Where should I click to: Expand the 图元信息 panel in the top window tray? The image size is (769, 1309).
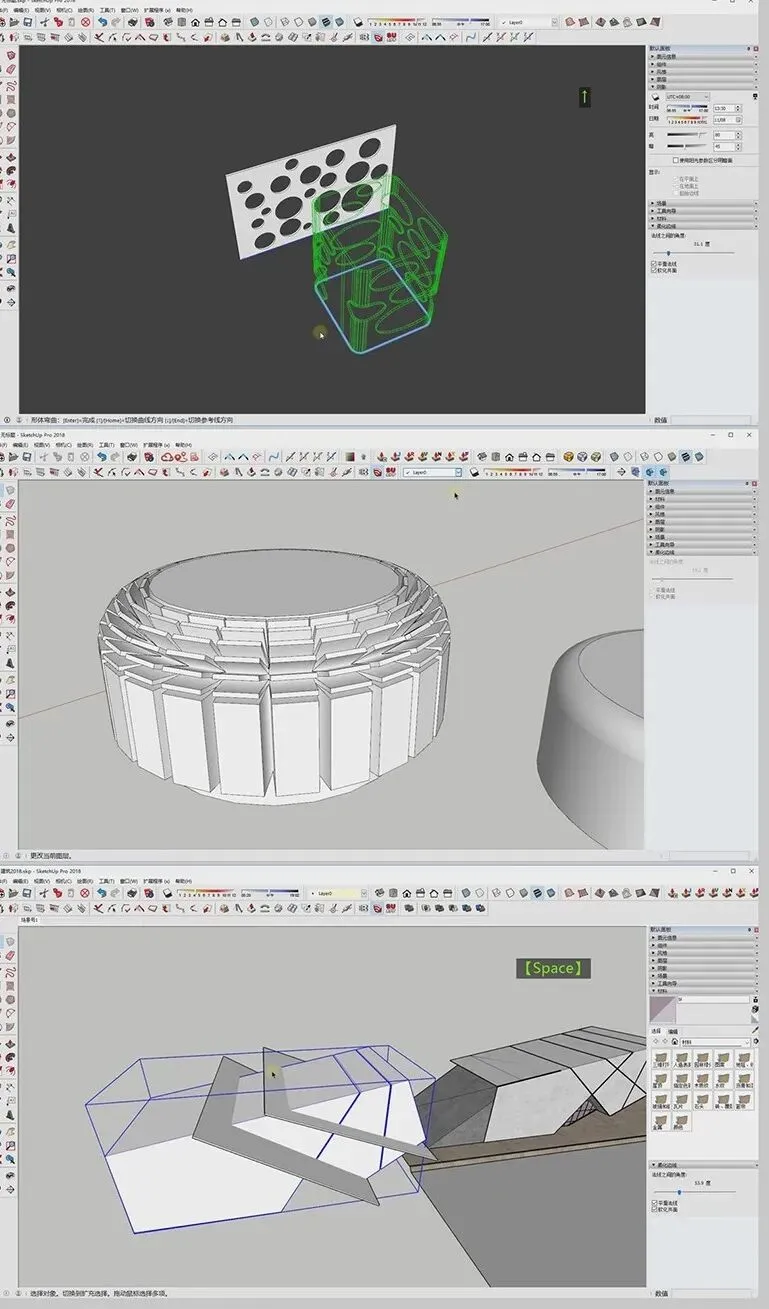(x=704, y=57)
